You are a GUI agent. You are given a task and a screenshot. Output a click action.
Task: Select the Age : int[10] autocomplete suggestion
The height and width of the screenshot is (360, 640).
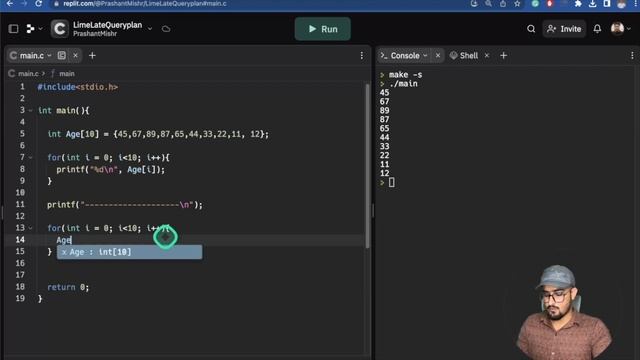click(x=129, y=252)
